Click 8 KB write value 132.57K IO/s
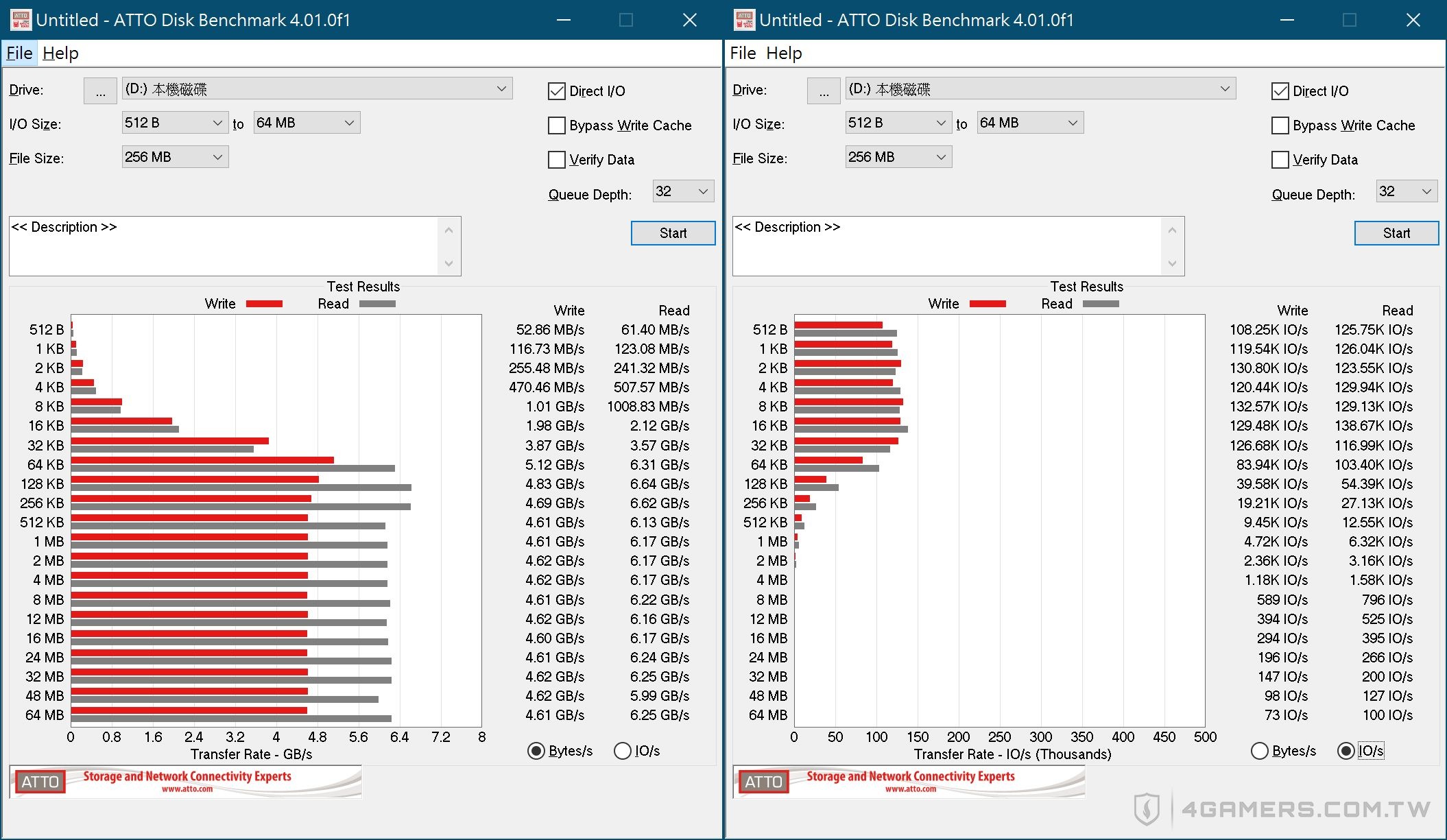1447x840 pixels. pyautogui.click(x=1269, y=407)
